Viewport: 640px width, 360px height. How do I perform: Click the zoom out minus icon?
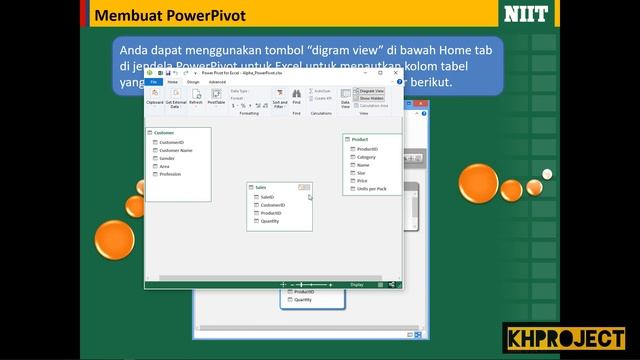click(x=292, y=284)
